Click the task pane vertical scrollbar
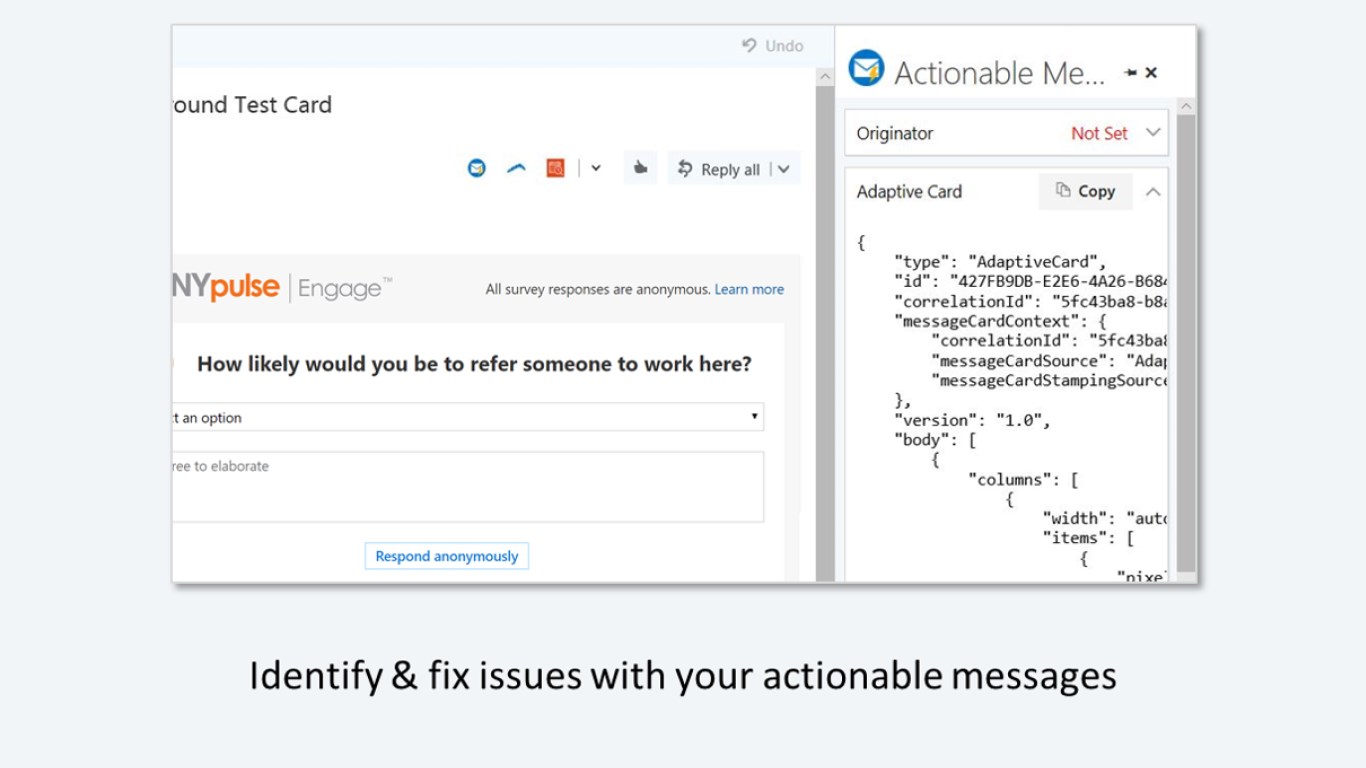The width and height of the screenshot is (1366, 768). (x=1186, y=340)
